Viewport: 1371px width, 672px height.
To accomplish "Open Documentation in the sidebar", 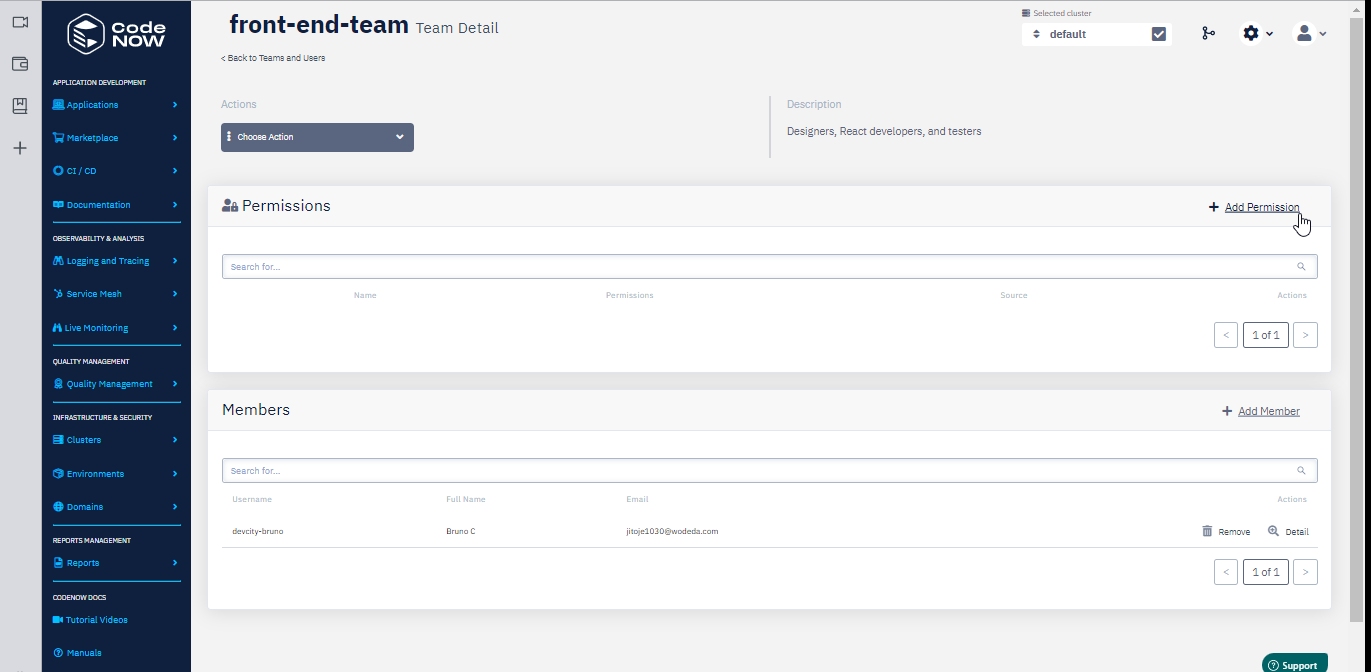I will pos(98,205).
